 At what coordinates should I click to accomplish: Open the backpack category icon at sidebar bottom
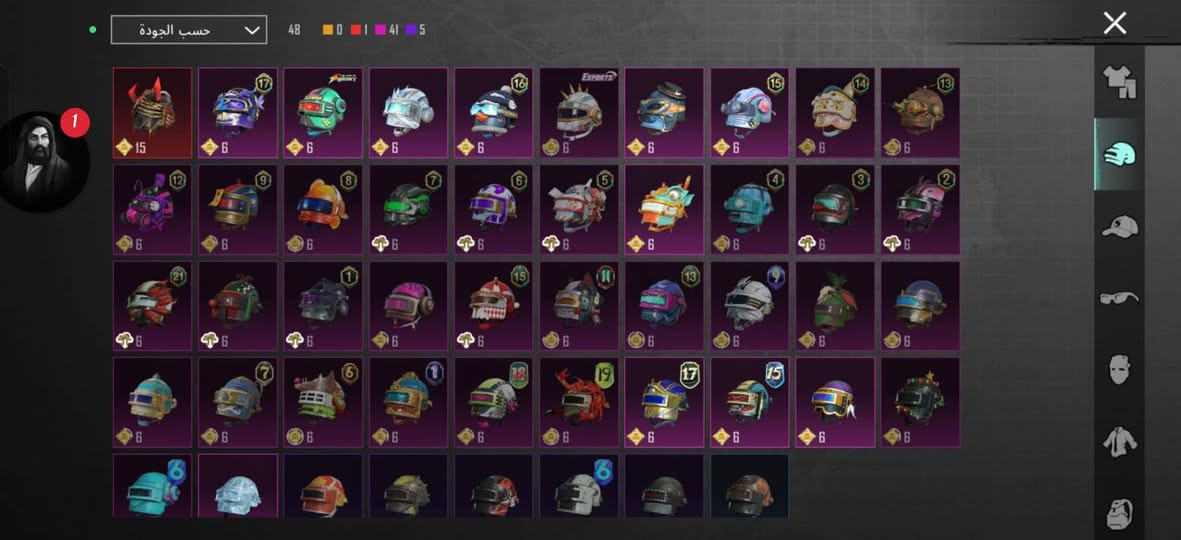pyautogui.click(x=1119, y=513)
